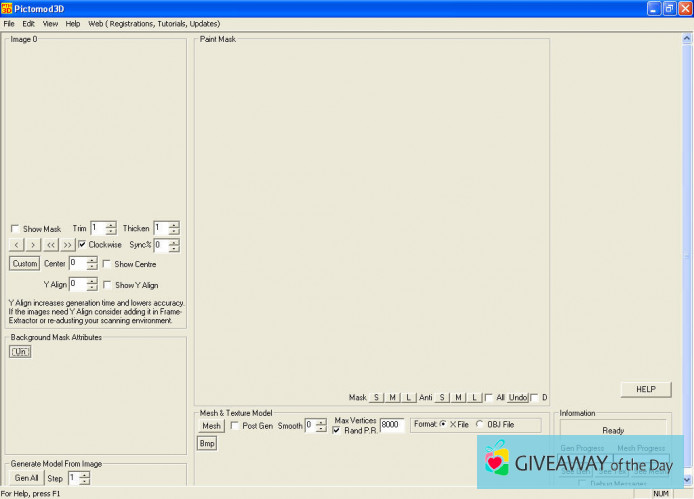Enable the Show Mask checkbox
This screenshot has height=499, width=694.
point(15,229)
